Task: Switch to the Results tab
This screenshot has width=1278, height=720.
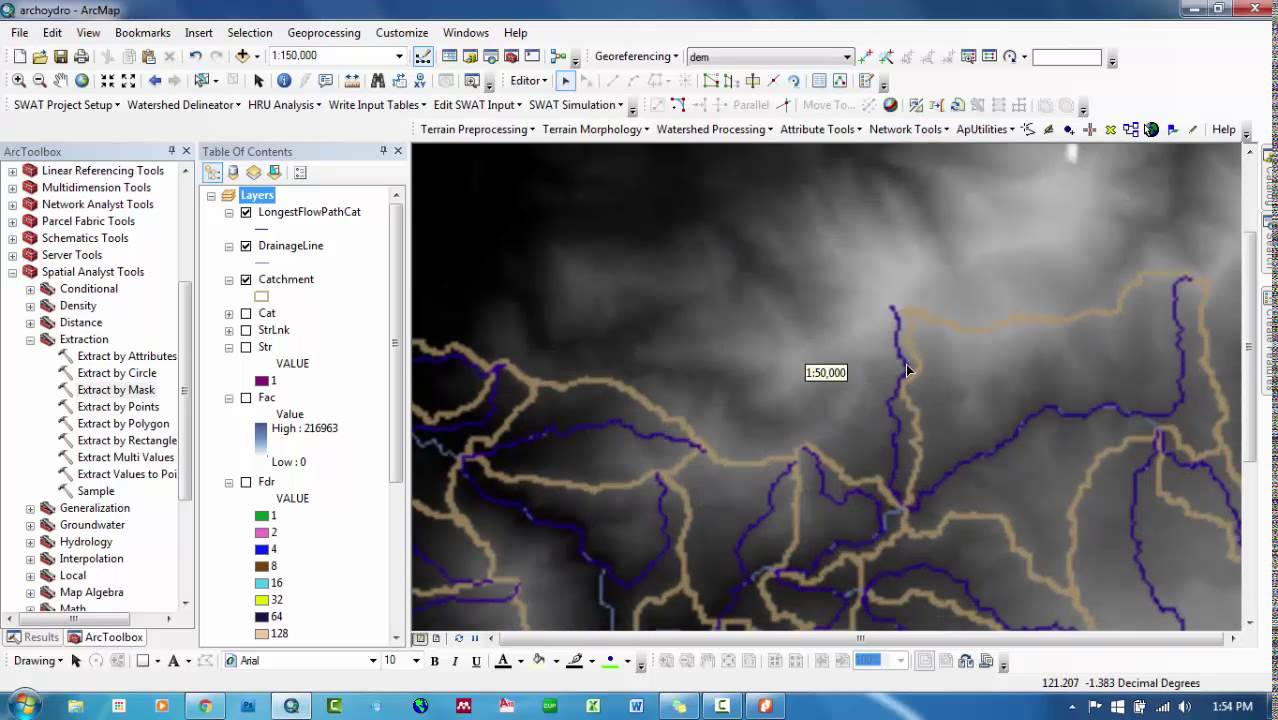Action: tap(33, 637)
